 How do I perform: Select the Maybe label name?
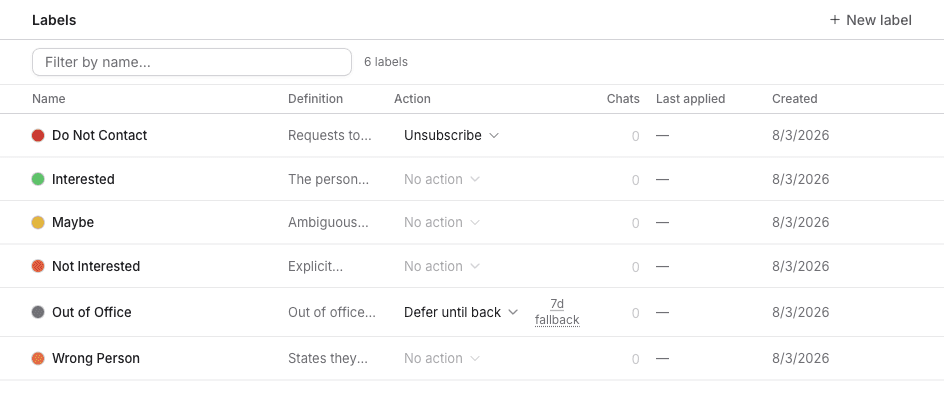pyautogui.click(x=73, y=223)
